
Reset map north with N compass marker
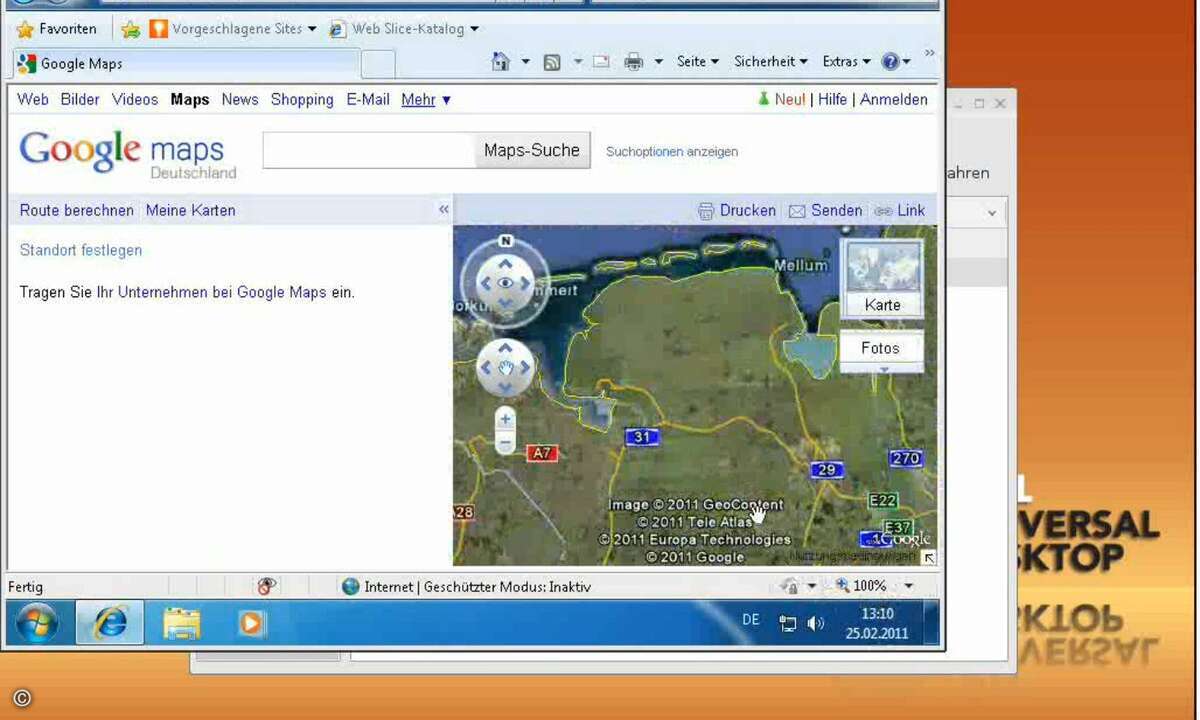click(x=506, y=241)
